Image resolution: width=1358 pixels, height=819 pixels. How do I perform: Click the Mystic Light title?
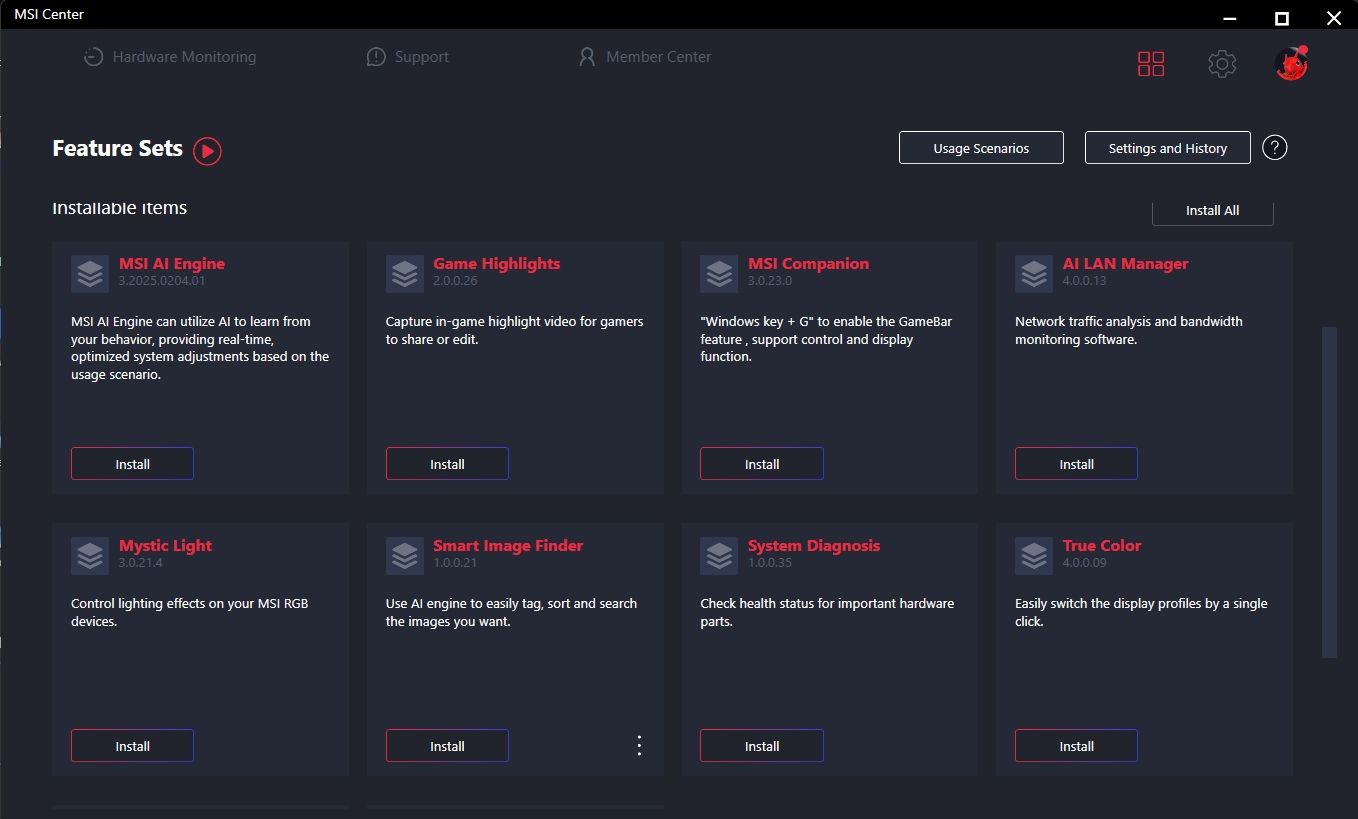click(x=166, y=546)
